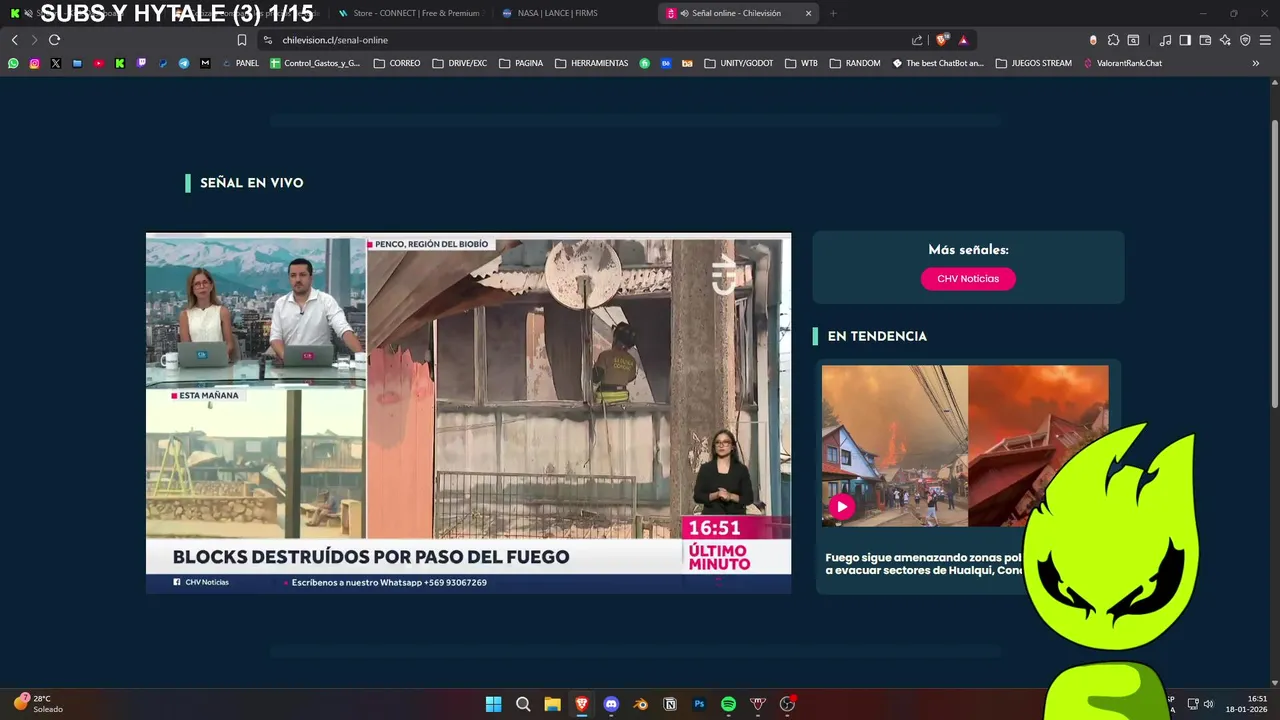Toggle the browser sidebar panel
1280x720 pixels.
1185,40
